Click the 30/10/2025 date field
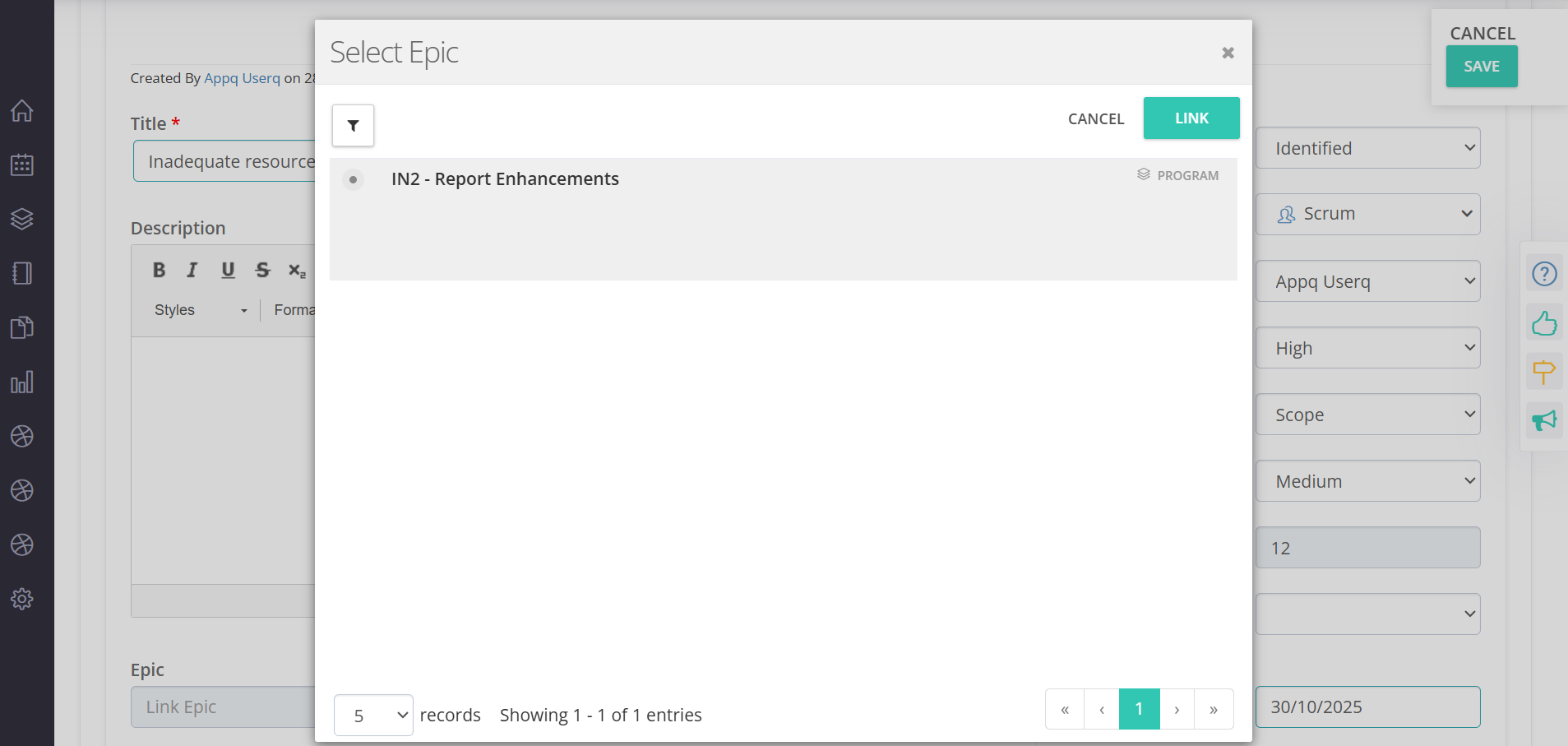The height and width of the screenshot is (746, 1568). pyautogui.click(x=1367, y=707)
